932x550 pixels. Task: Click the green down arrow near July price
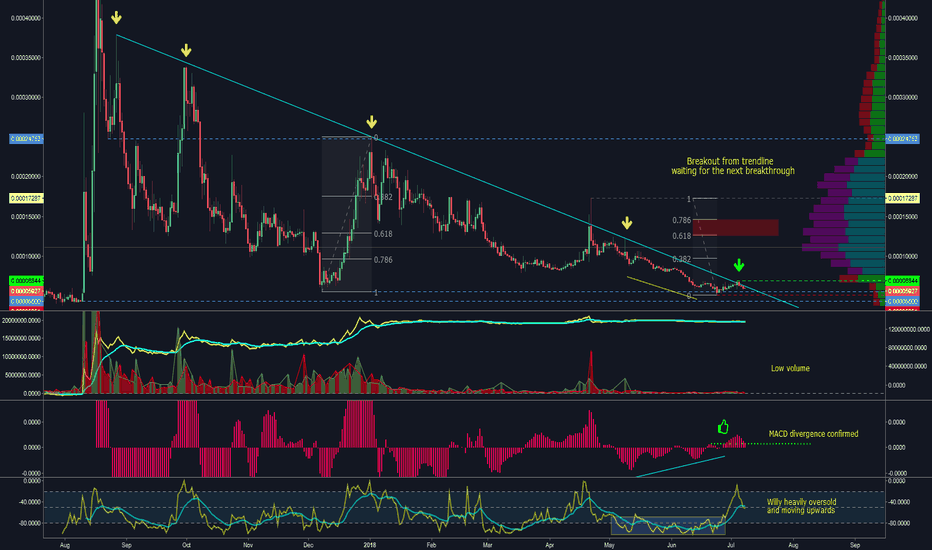tap(739, 265)
